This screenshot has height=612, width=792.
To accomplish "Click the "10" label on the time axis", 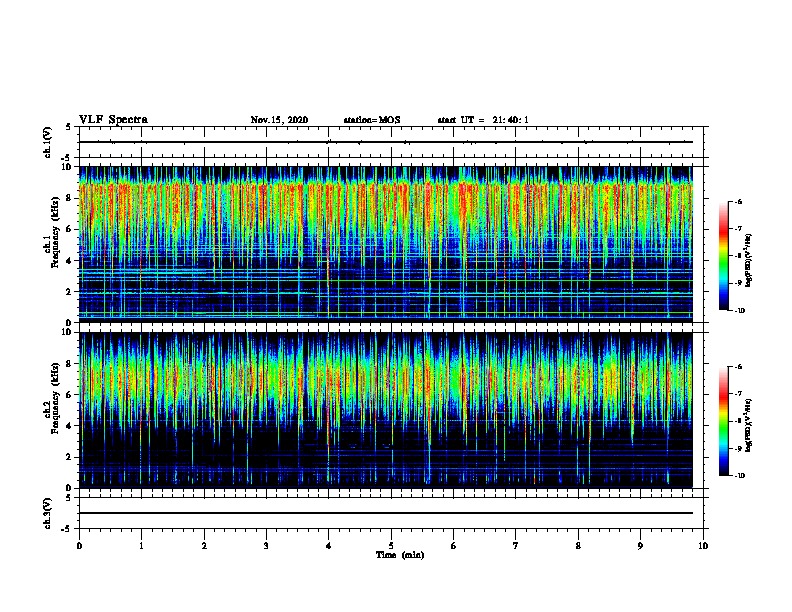I will 703,546.
